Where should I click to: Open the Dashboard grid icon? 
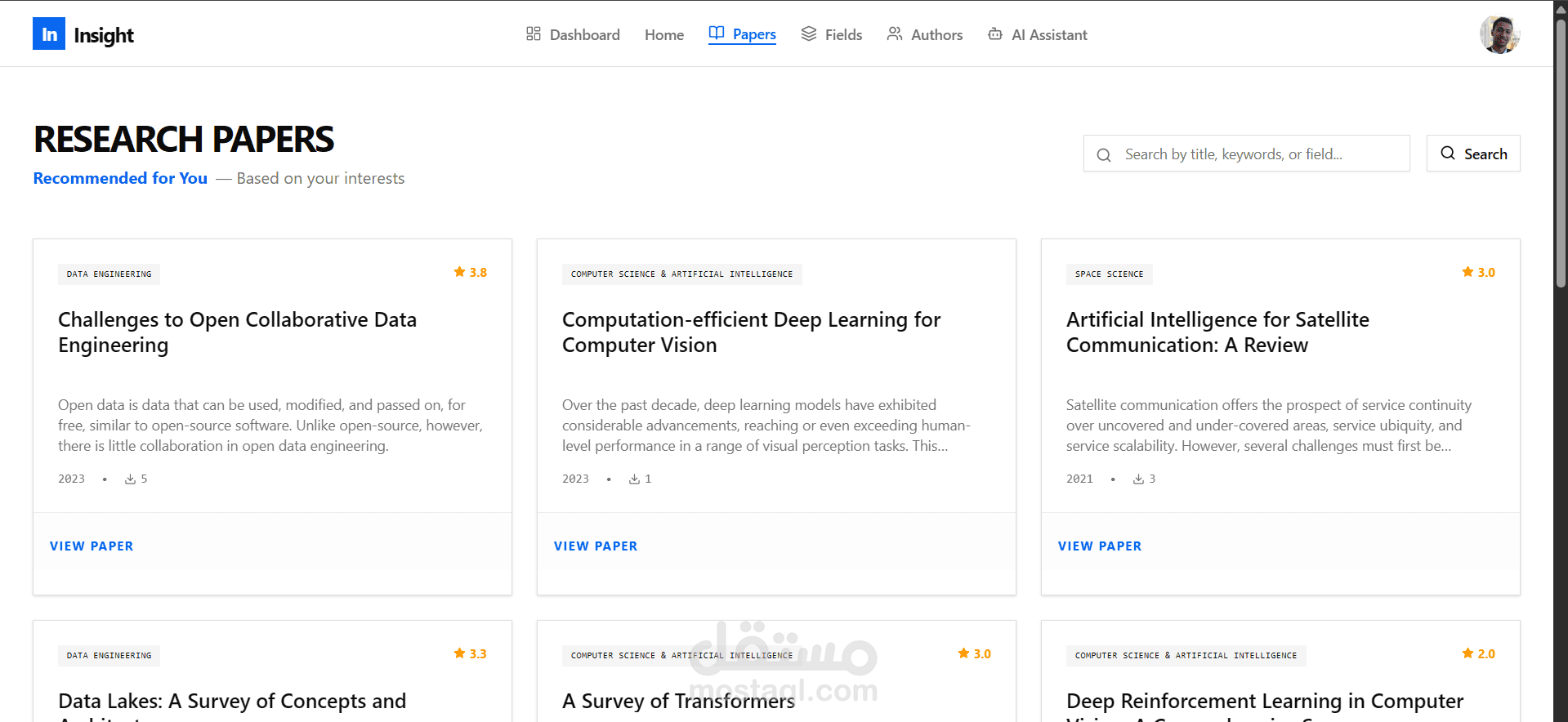(534, 34)
